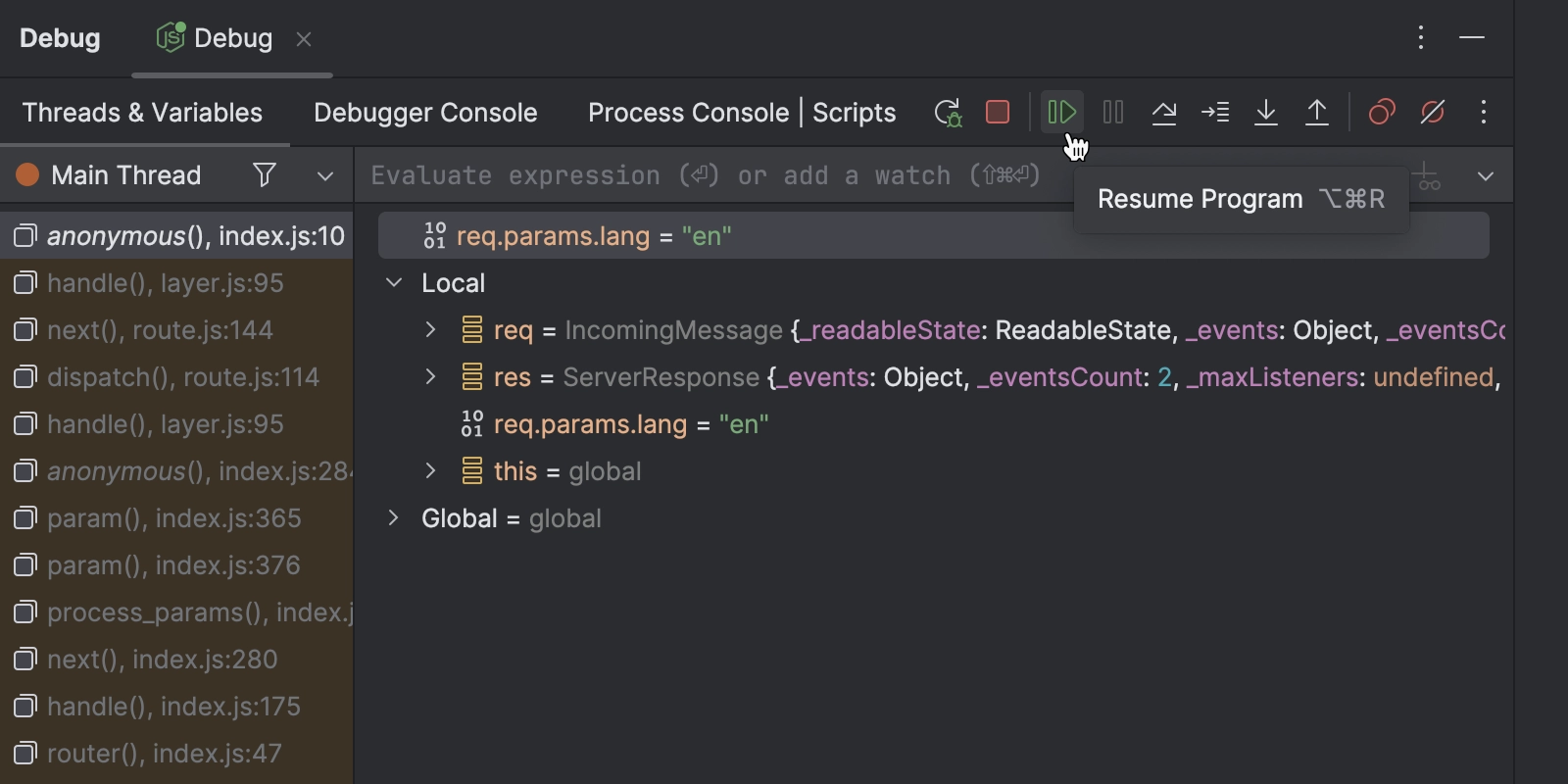Select frame param(), index.js:365
This screenshot has width=1568, height=784.
tap(176, 518)
